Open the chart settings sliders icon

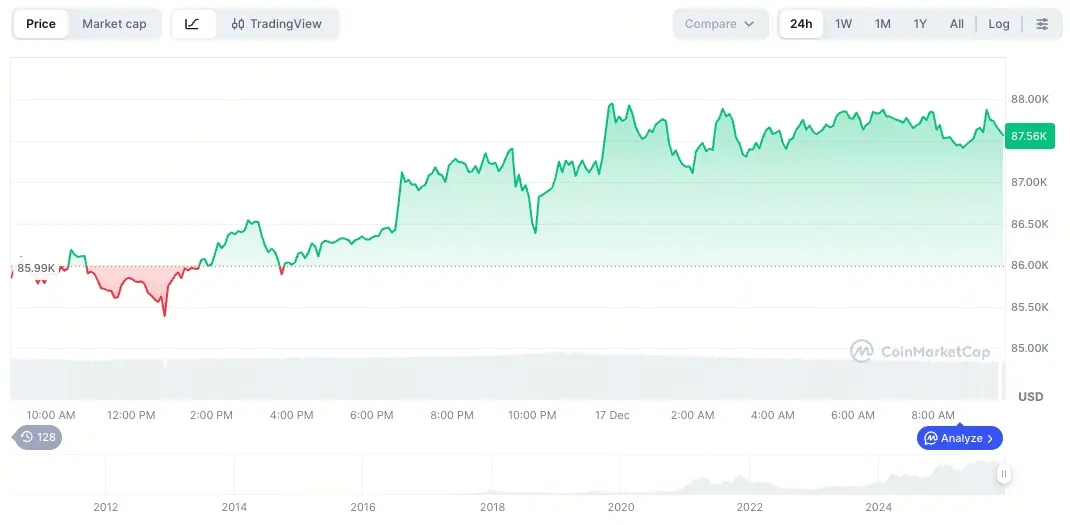1042,24
